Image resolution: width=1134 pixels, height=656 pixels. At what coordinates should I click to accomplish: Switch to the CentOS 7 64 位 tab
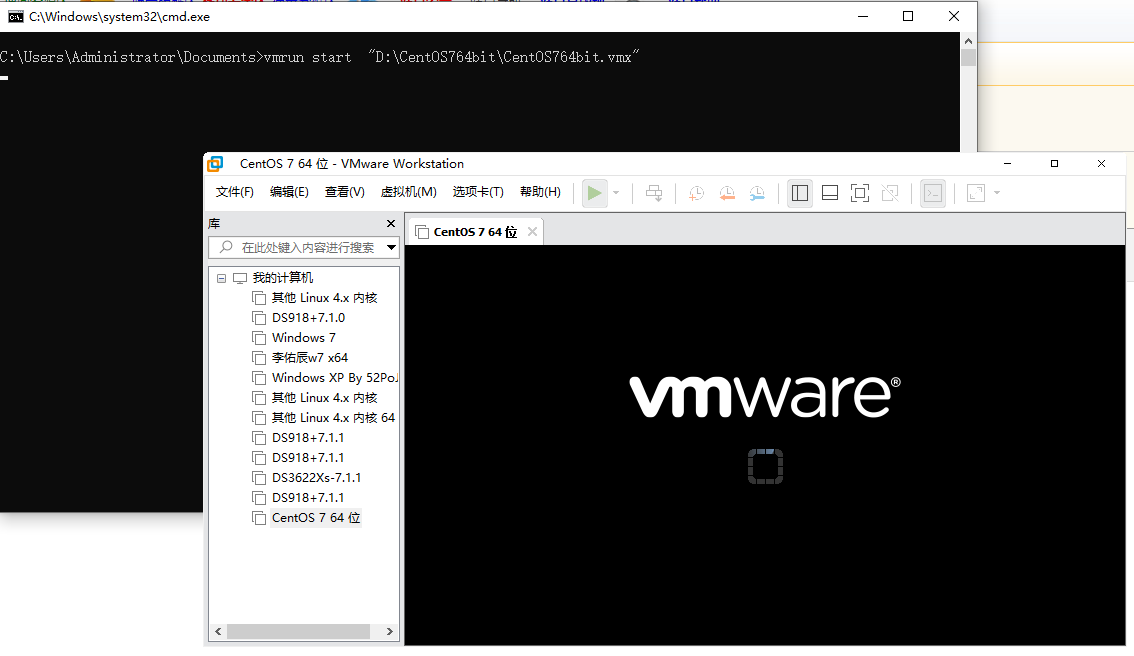click(x=475, y=232)
